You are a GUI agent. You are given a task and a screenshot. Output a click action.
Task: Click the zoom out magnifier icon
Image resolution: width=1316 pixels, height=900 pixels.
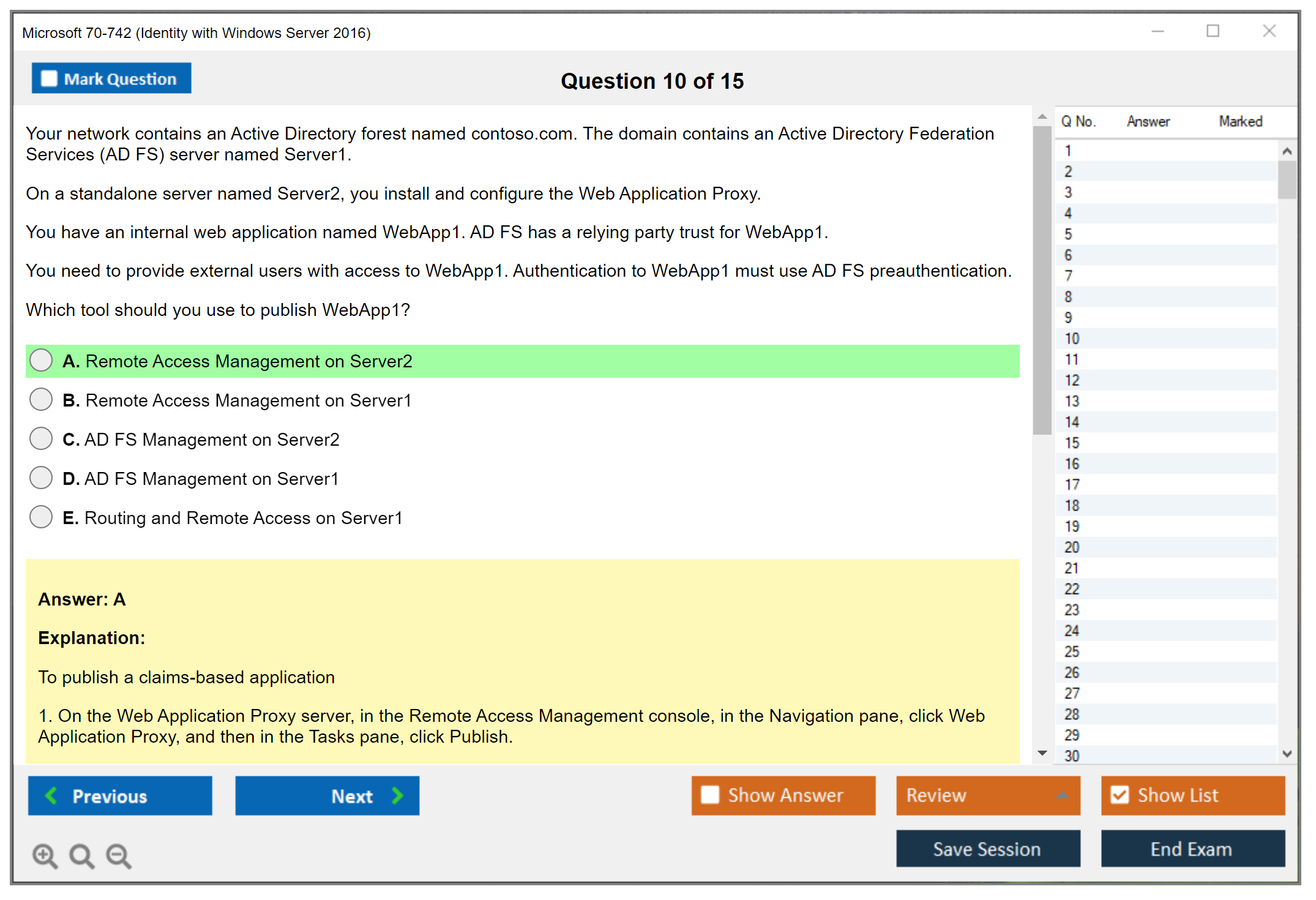(118, 855)
